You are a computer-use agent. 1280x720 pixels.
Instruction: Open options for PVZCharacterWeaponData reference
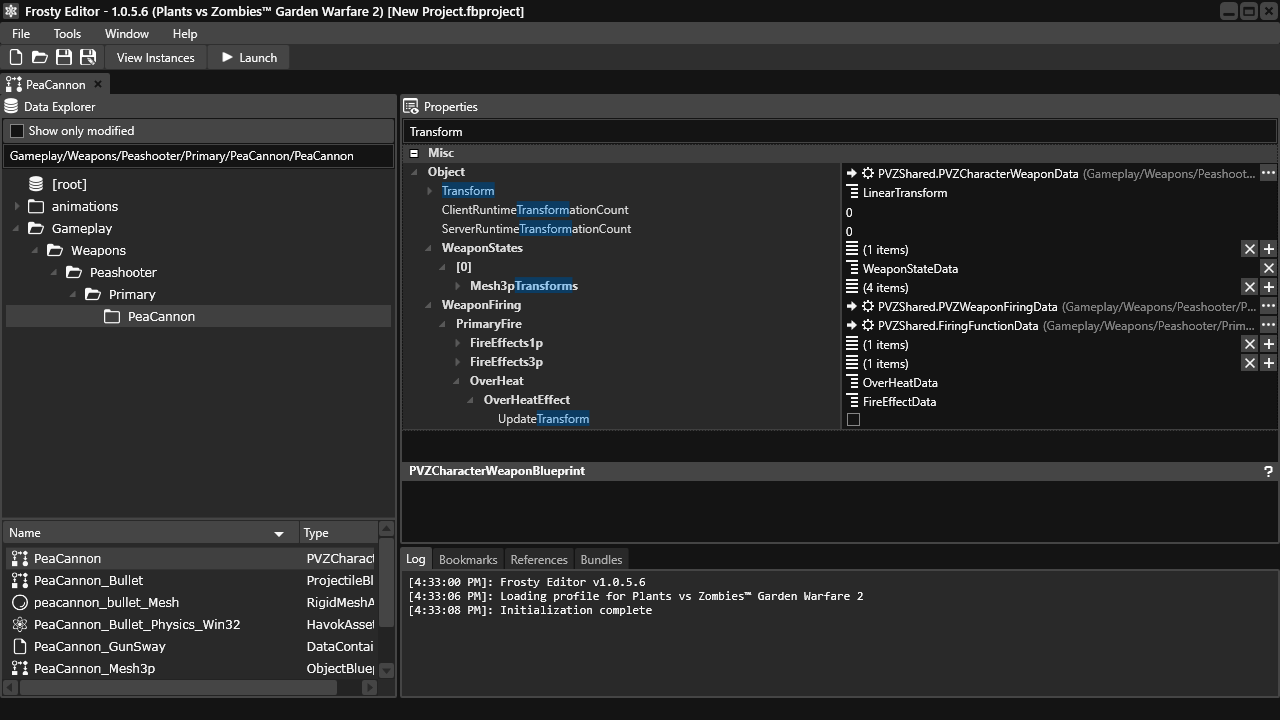(x=1268, y=173)
